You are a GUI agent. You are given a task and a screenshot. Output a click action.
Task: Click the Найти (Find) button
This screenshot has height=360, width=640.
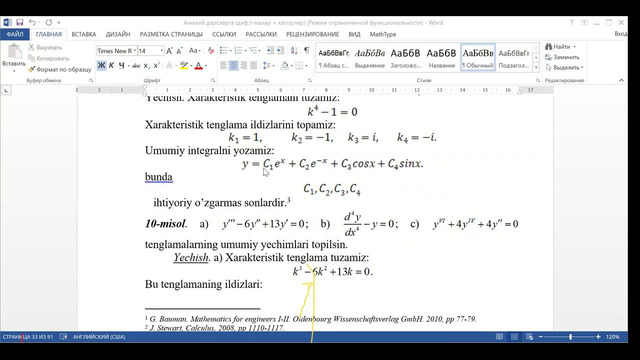click(x=560, y=47)
